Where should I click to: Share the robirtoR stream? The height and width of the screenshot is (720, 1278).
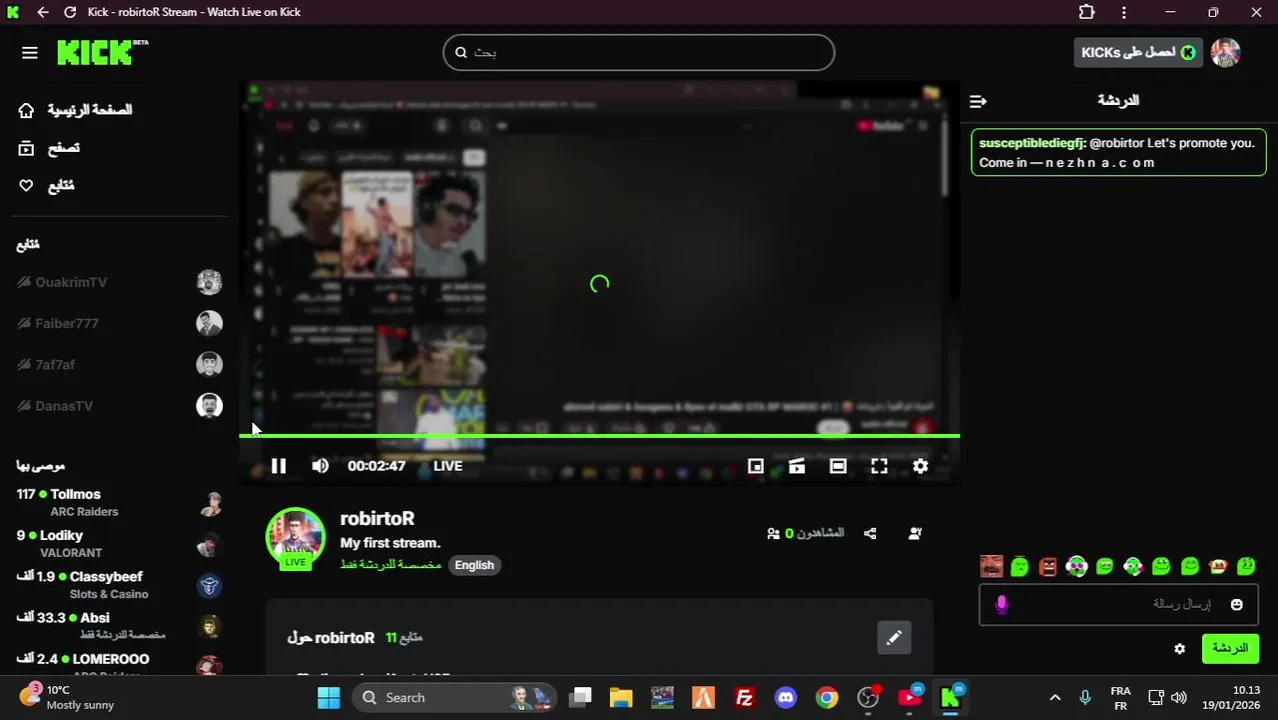coord(870,534)
